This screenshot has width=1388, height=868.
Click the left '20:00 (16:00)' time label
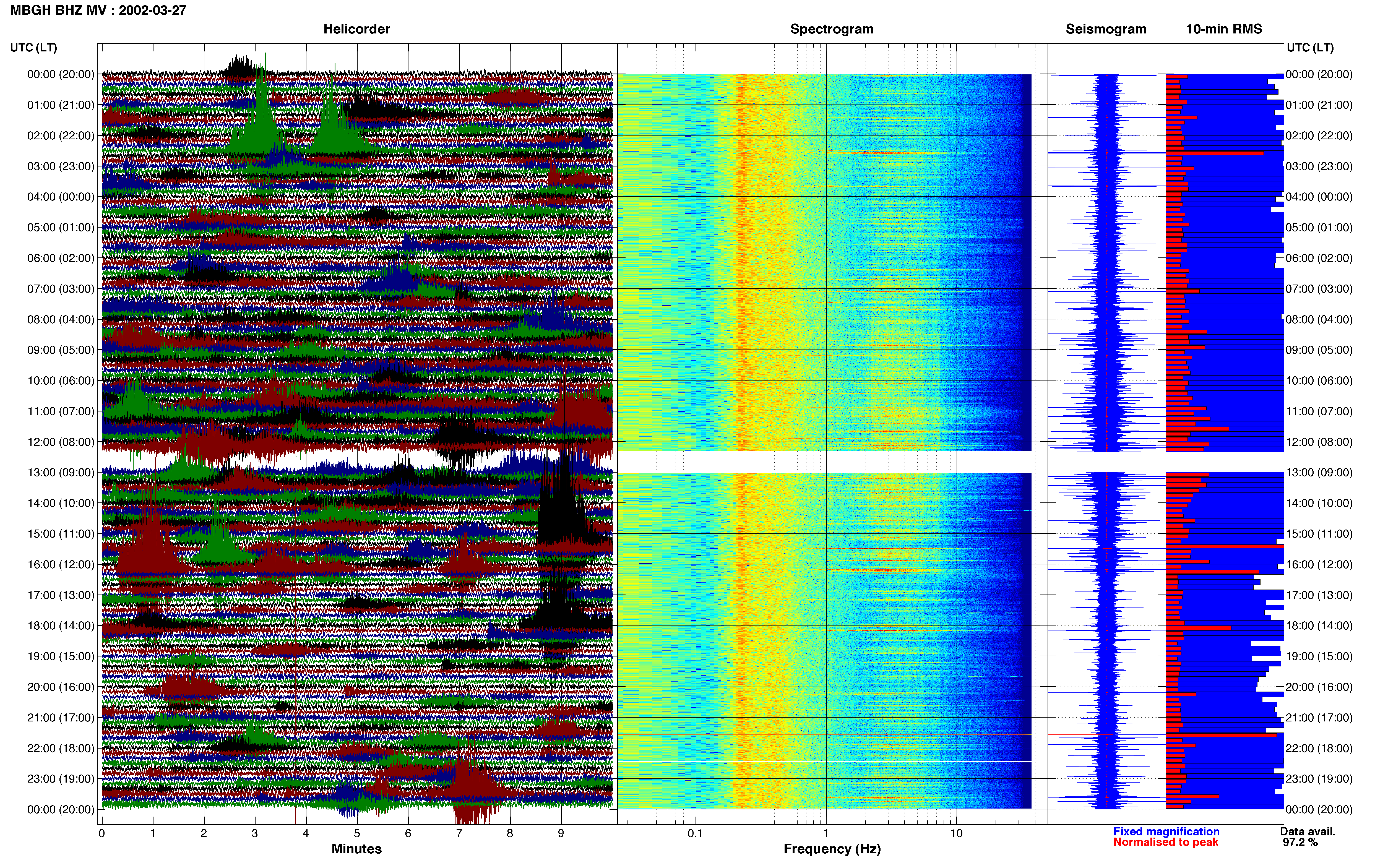point(61,687)
